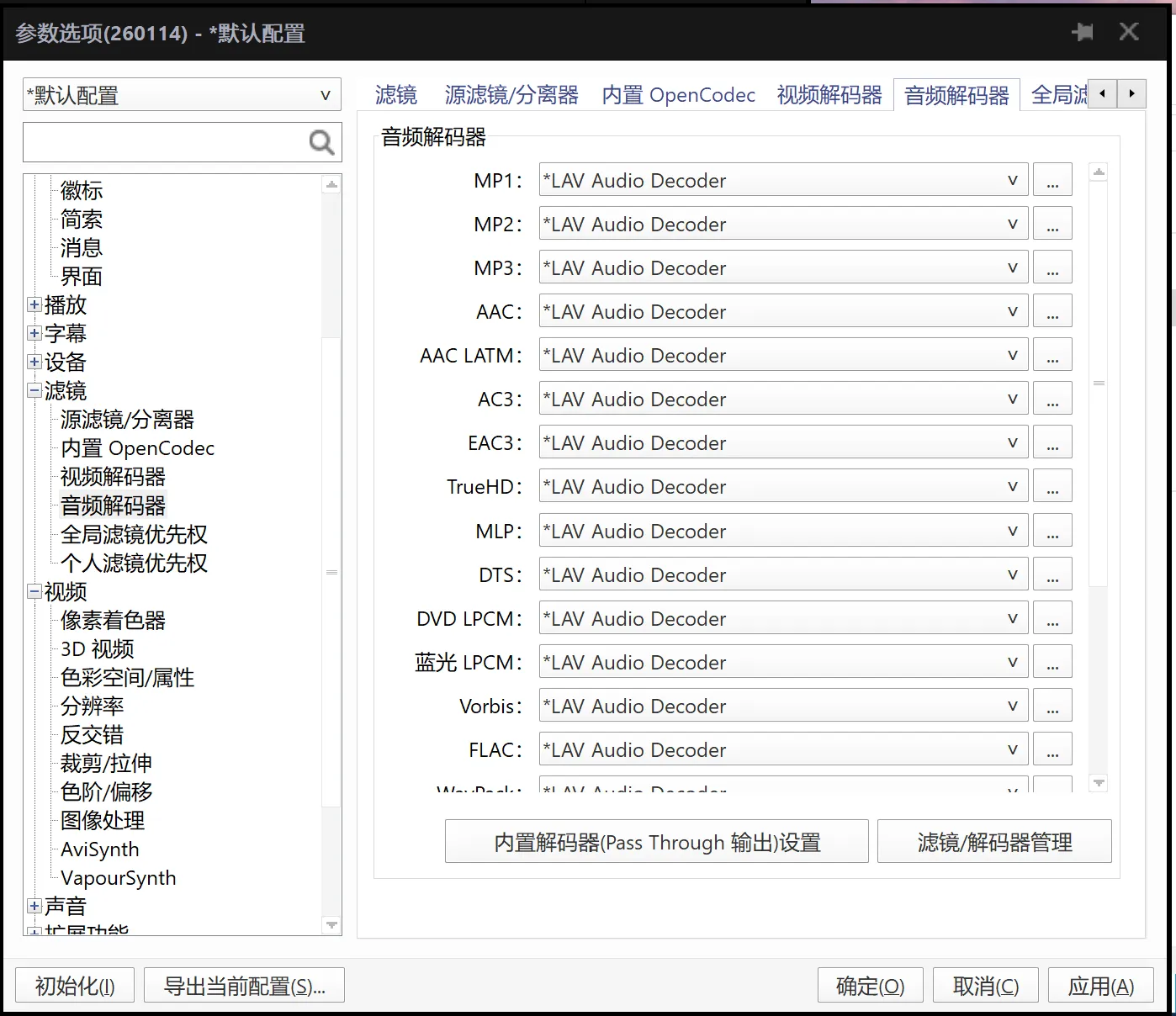Open the MP3 decoder settings ellipsis button
The height and width of the screenshot is (1016, 1176).
tap(1052, 268)
